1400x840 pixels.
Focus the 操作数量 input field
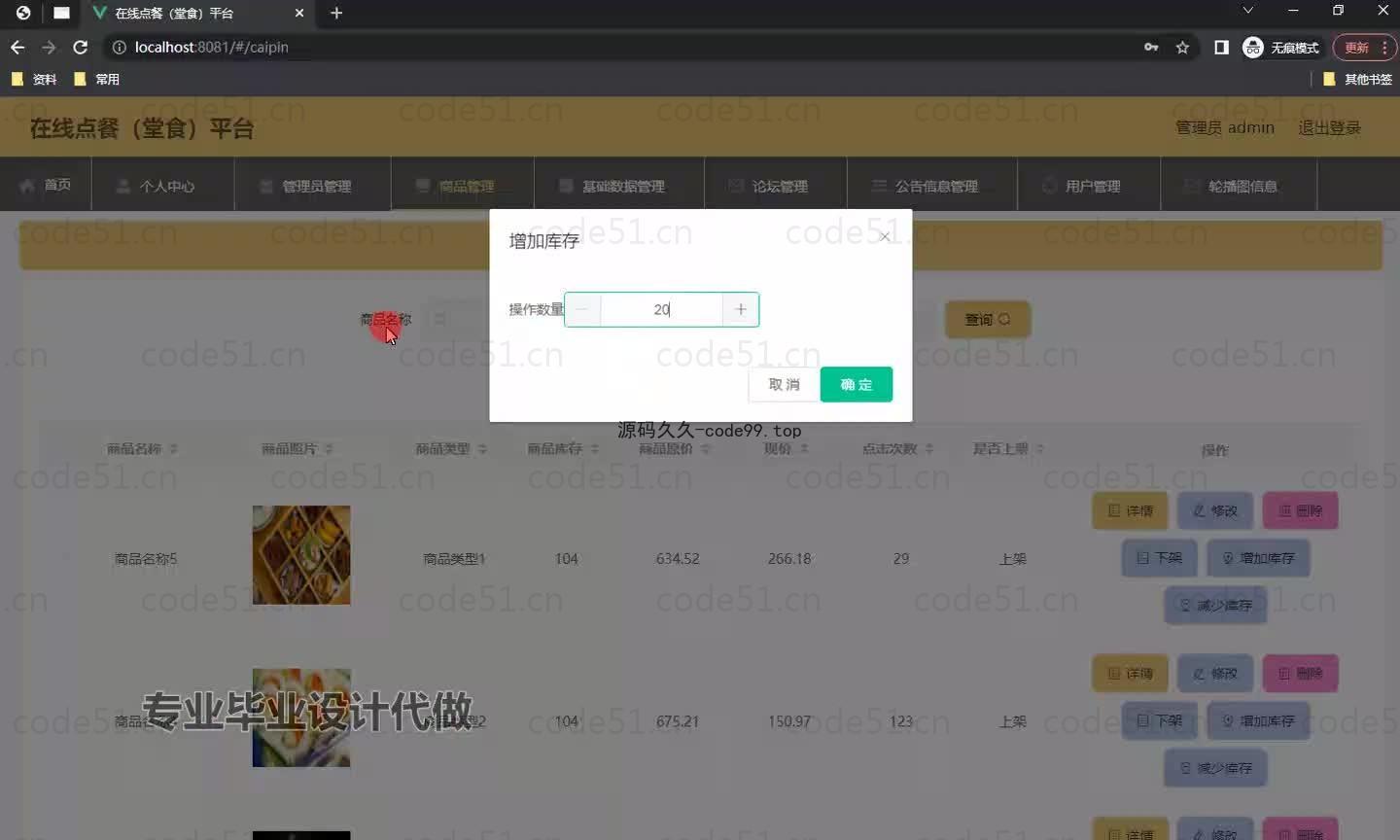[662, 309]
